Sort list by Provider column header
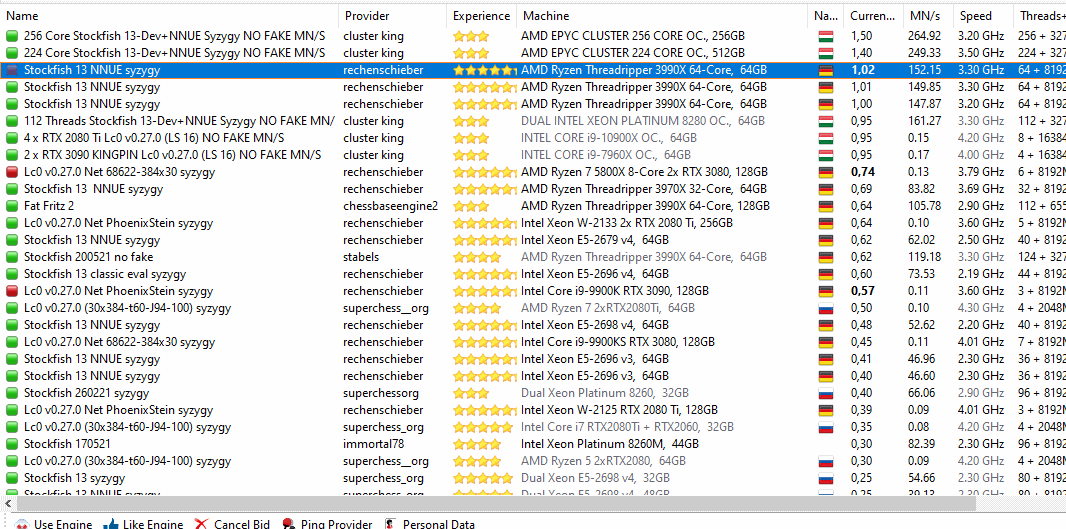The image size is (1066, 529). (393, 16)
